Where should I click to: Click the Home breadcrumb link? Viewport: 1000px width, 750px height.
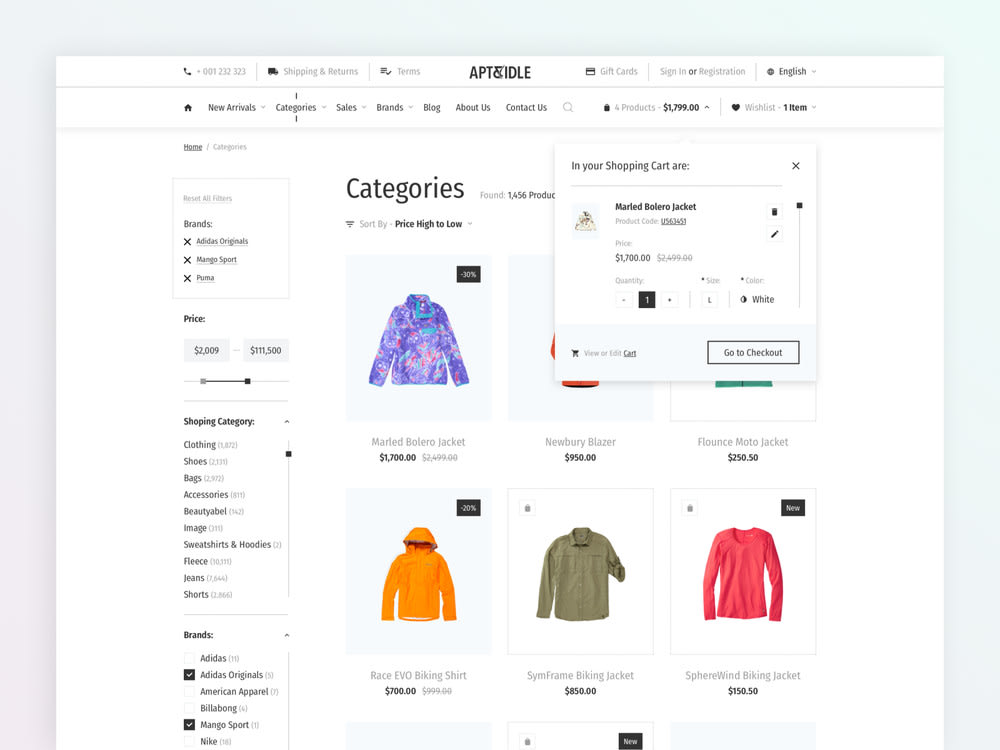click(x=193, y=147)
